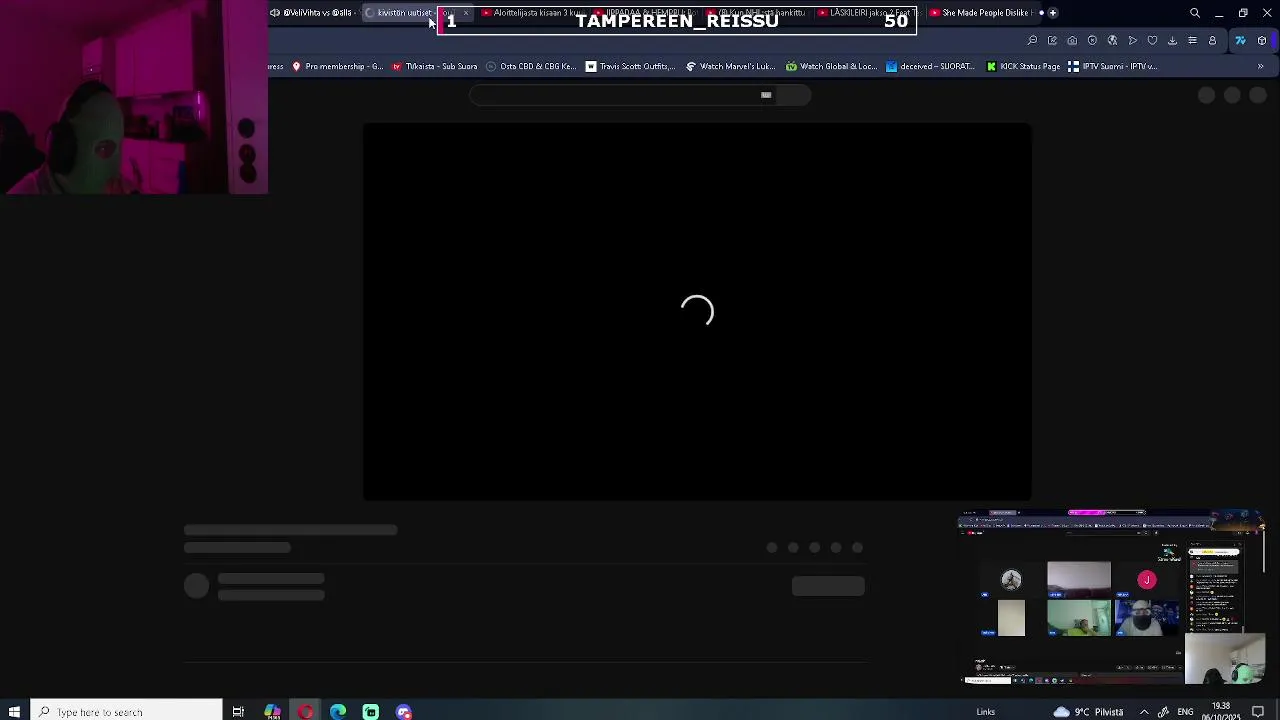Show hidden system tray icons
Image resolution: width=1280 pixels, height=720 pixels.
click(1144, 712)
